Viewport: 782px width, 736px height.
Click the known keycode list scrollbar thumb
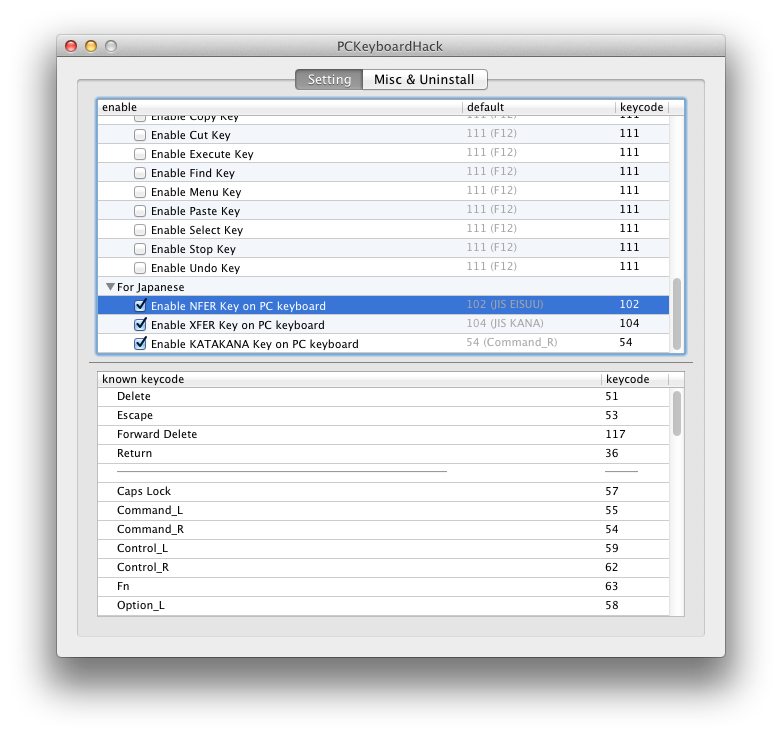click(x=677, y=413)
